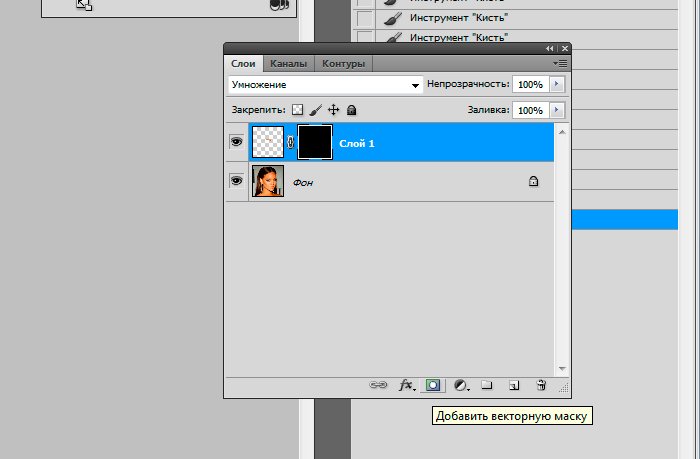The image size is (700, 459).
Task: Click the delete layer trash icon
Action: pyautogui.click(x=541, y=385)
